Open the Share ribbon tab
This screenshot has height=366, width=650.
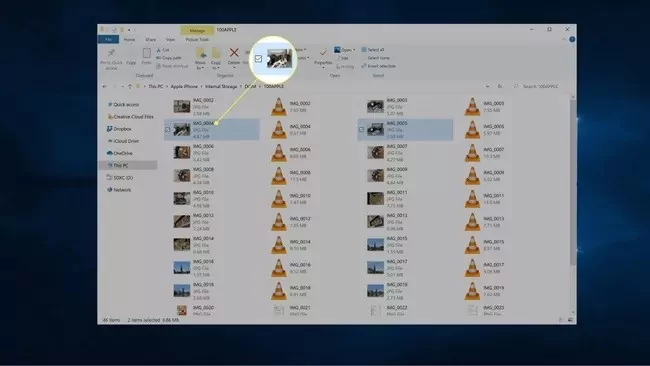click(150, 39)
